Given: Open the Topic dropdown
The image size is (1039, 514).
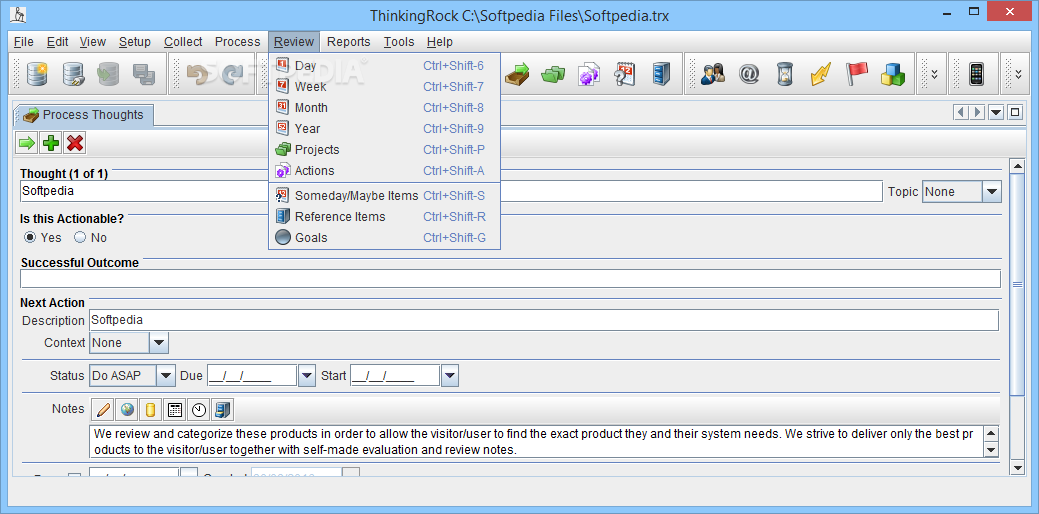Looking at the screenshot, I should (x=991, y=192).
